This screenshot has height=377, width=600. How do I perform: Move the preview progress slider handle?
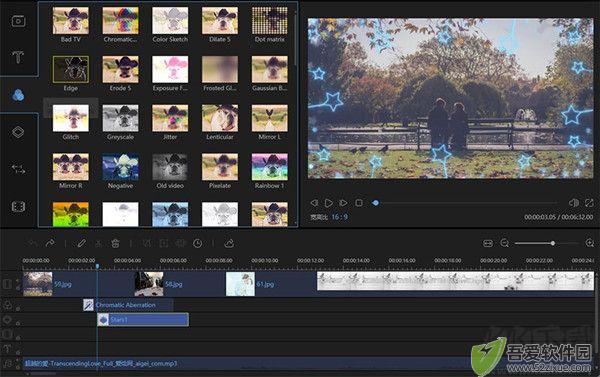375,203
